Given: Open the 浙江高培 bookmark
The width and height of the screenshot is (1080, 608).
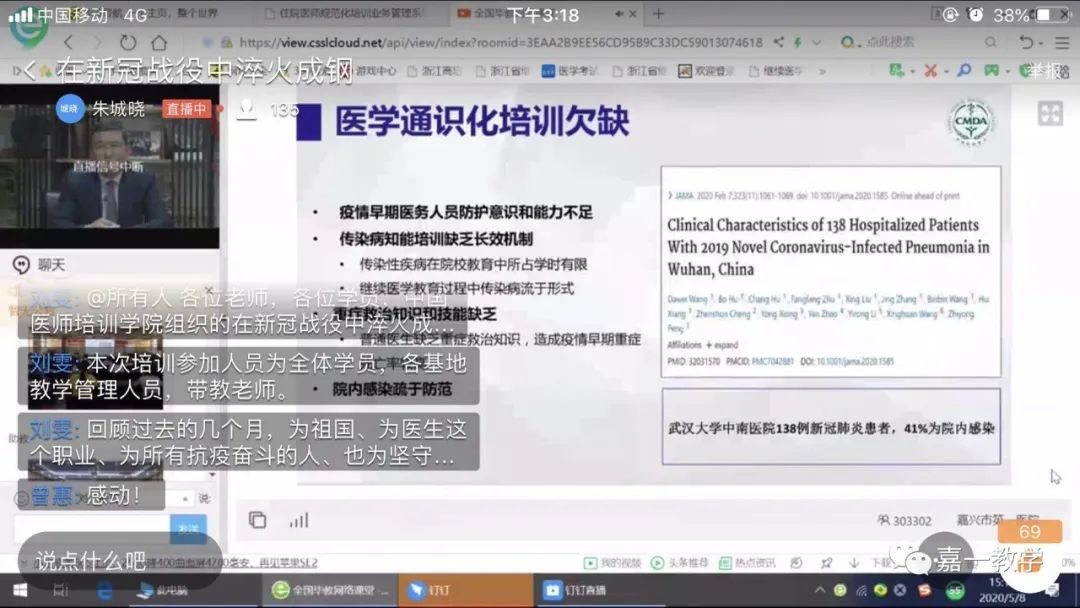Looking at the screenshot, I should (x=434, y=70).
